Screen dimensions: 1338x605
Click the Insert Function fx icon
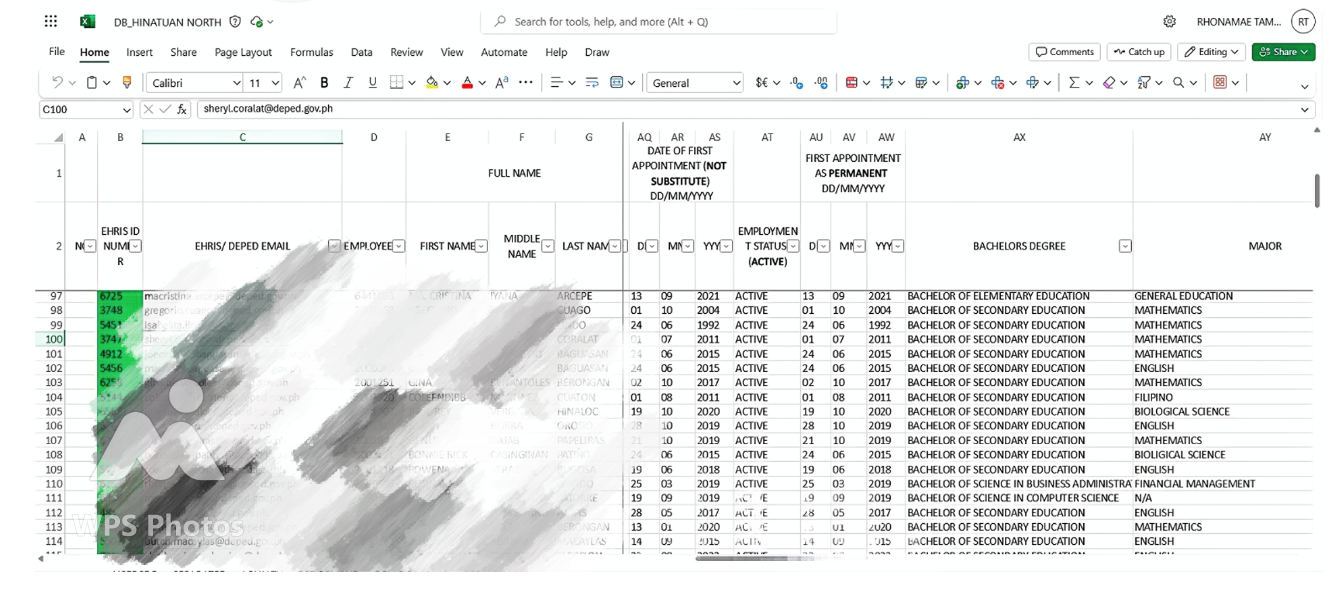pyautogui.click(x=182, y=109)
